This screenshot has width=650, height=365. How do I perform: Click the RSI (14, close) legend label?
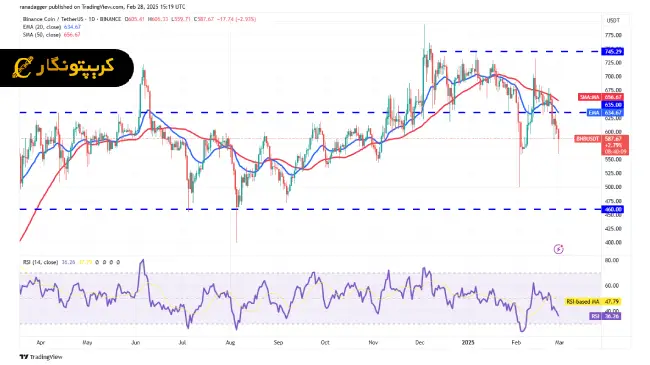coord(40,262)
